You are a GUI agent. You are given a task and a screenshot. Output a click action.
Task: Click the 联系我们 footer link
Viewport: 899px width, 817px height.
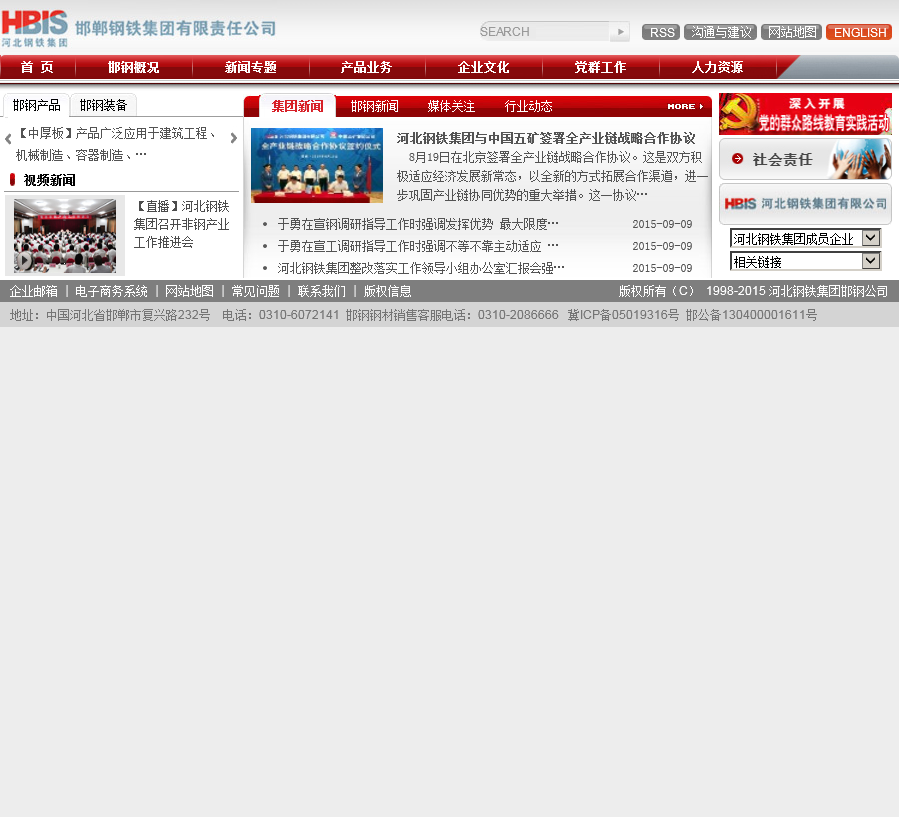tap(322, 291)
